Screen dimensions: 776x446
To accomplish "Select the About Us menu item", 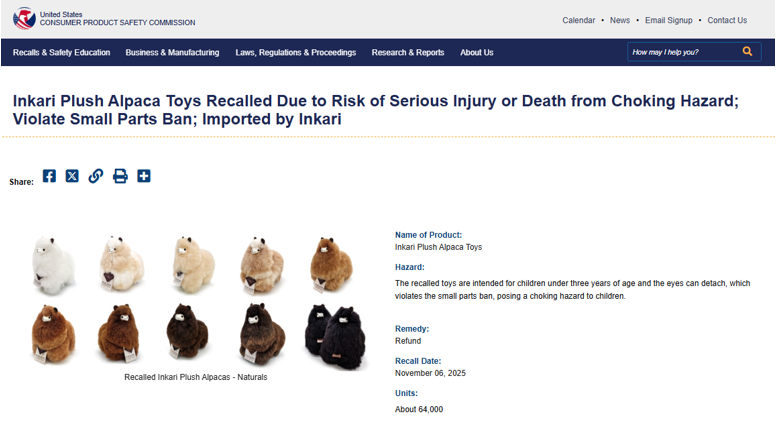I will tap(477, 53).
